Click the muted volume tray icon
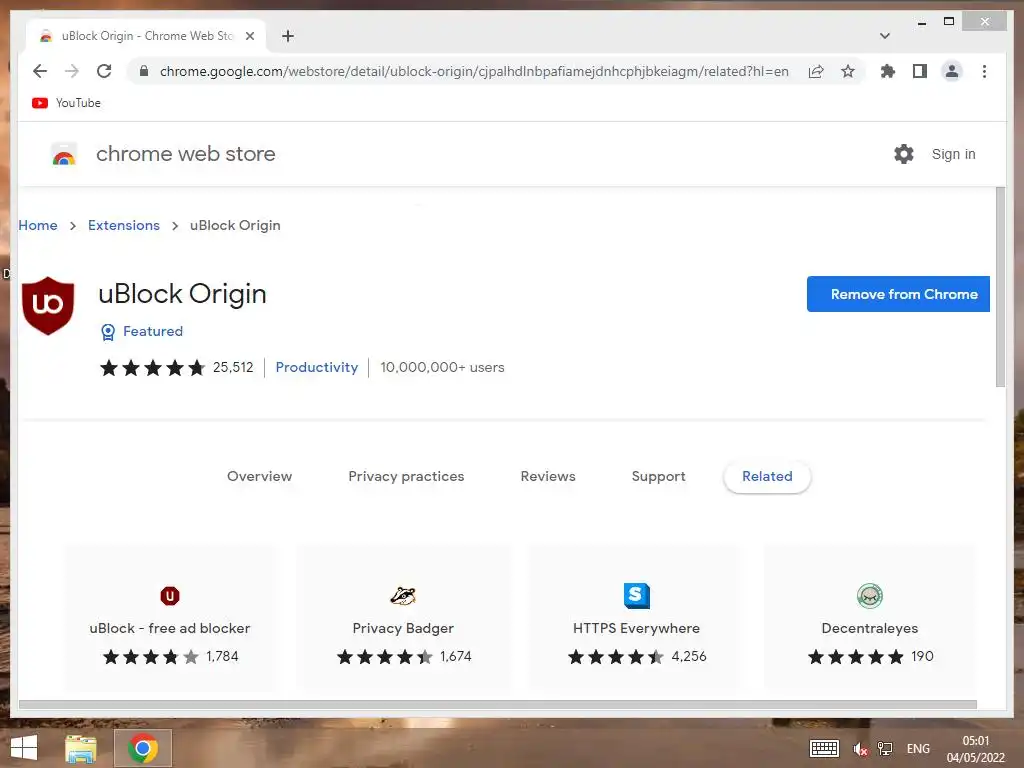Image resolution: width=1024 pixels, height=768 pixels. coord(860,749)
